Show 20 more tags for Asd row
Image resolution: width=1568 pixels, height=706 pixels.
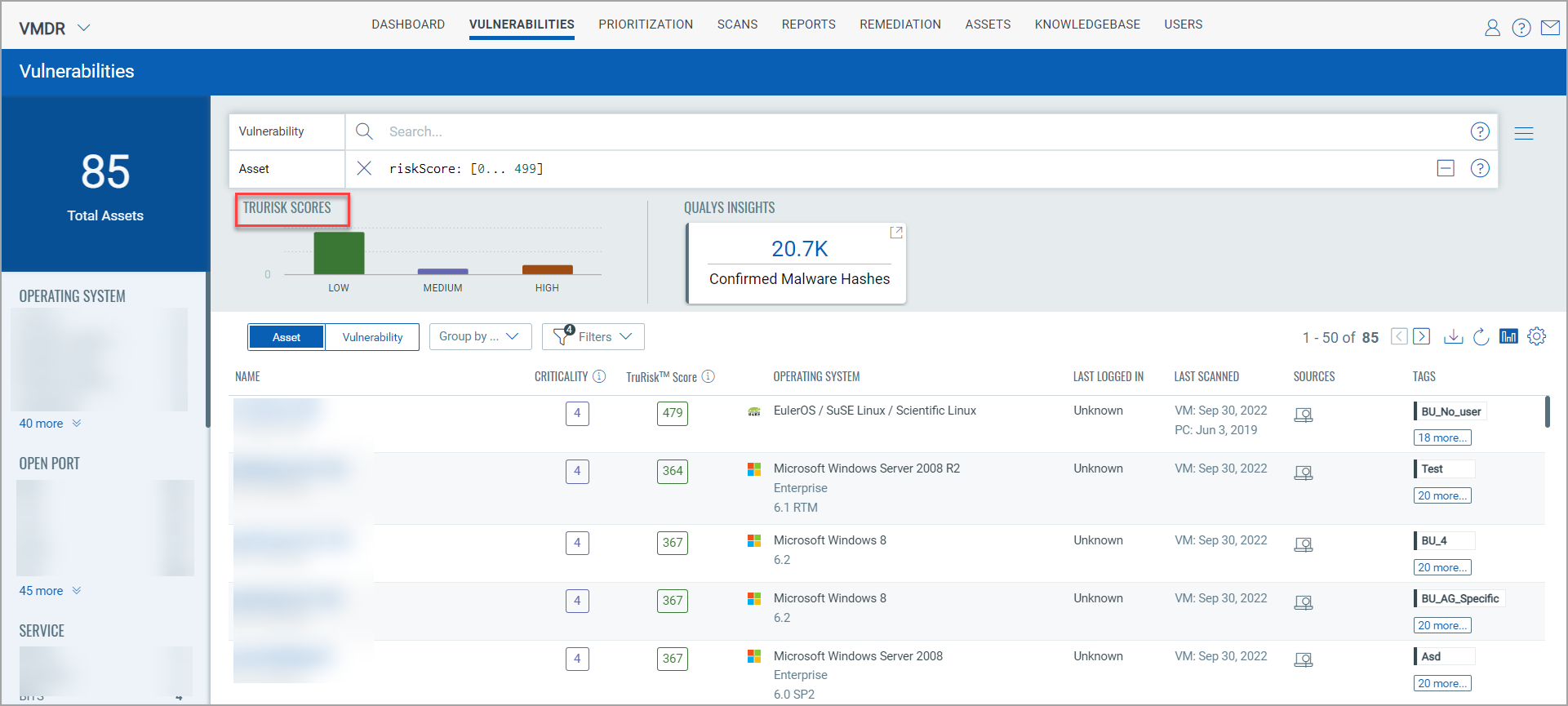1442,683
